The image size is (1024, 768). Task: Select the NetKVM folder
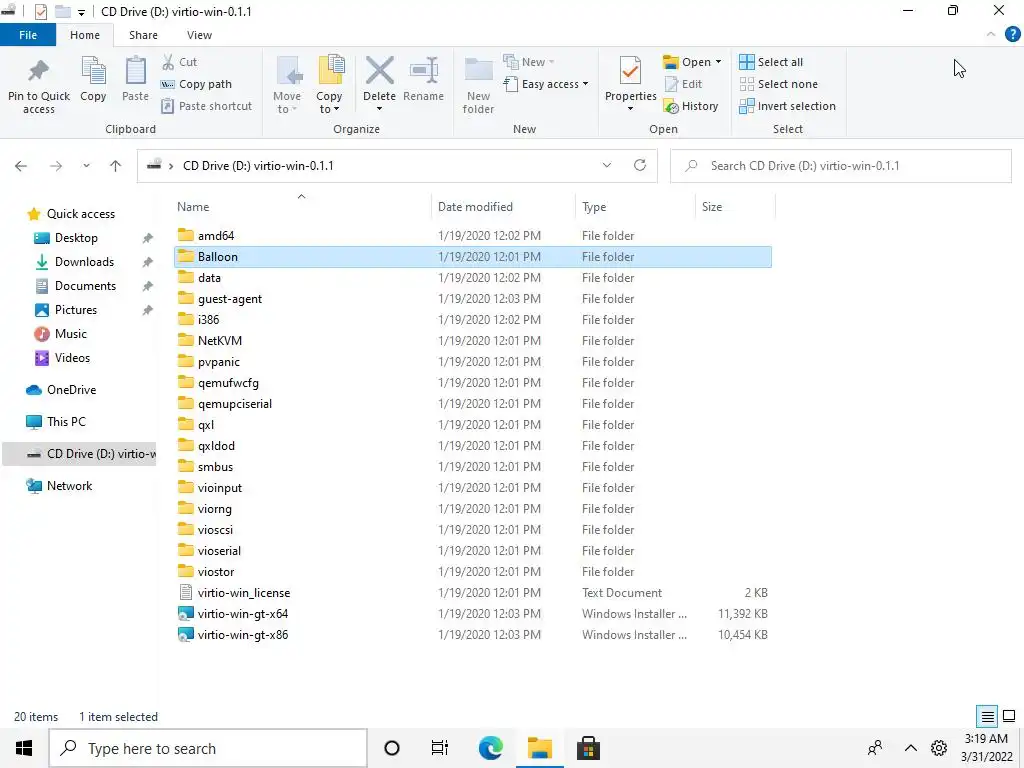219,341
